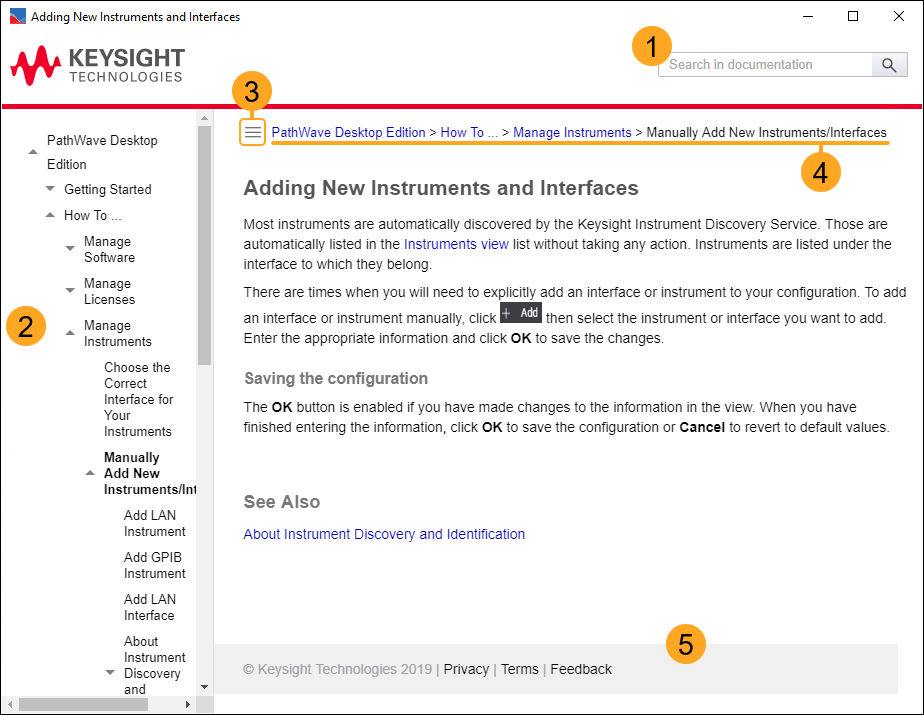Click inside the Search in documentation field

(765, 65)
